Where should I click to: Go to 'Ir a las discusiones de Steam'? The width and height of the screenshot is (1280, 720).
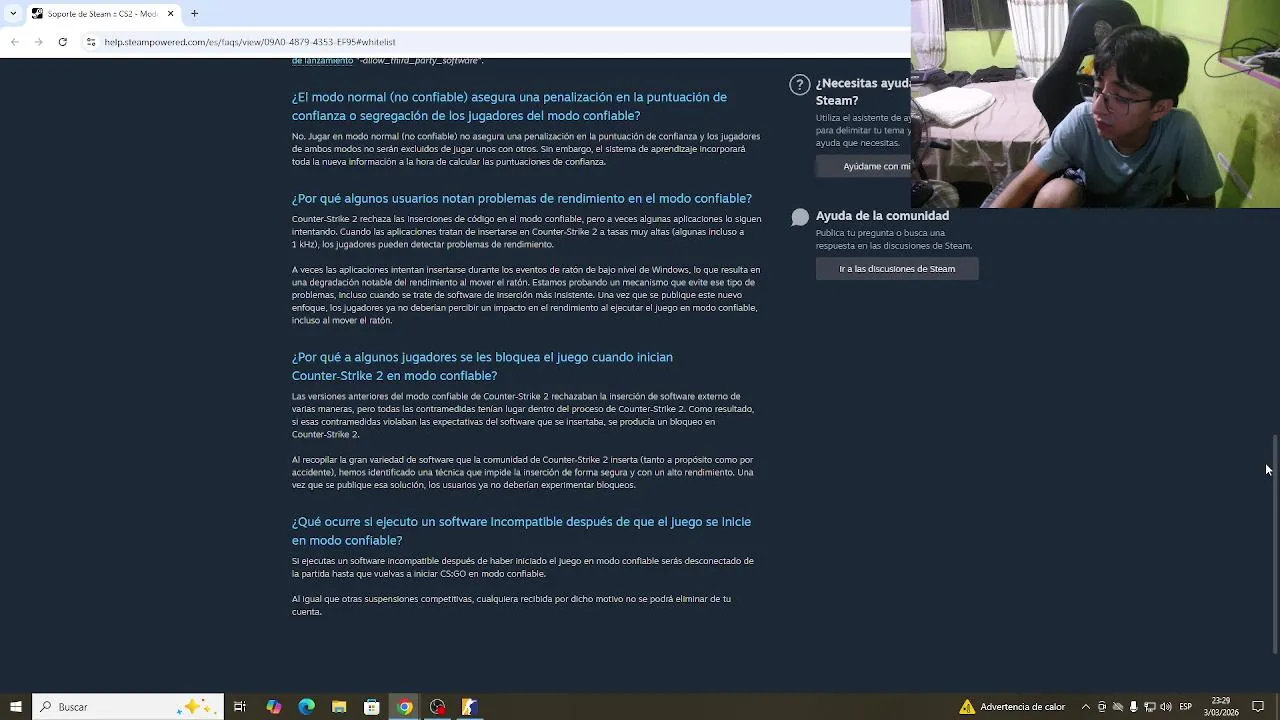[897, 268]
